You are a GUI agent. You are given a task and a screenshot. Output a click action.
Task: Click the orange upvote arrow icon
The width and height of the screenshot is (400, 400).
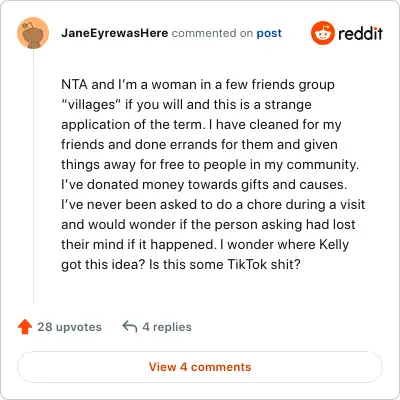[x=25, y=327]
